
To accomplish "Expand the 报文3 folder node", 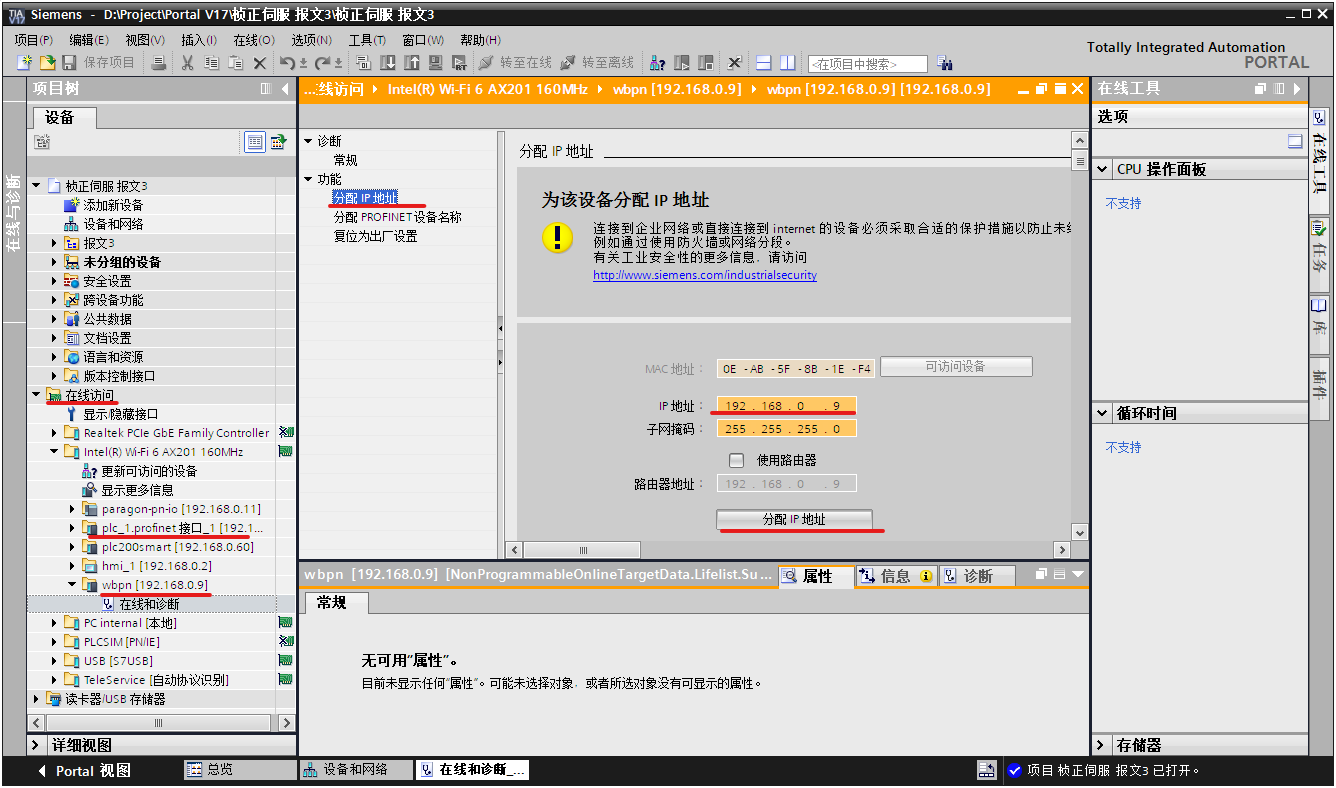I will (55, 243).
